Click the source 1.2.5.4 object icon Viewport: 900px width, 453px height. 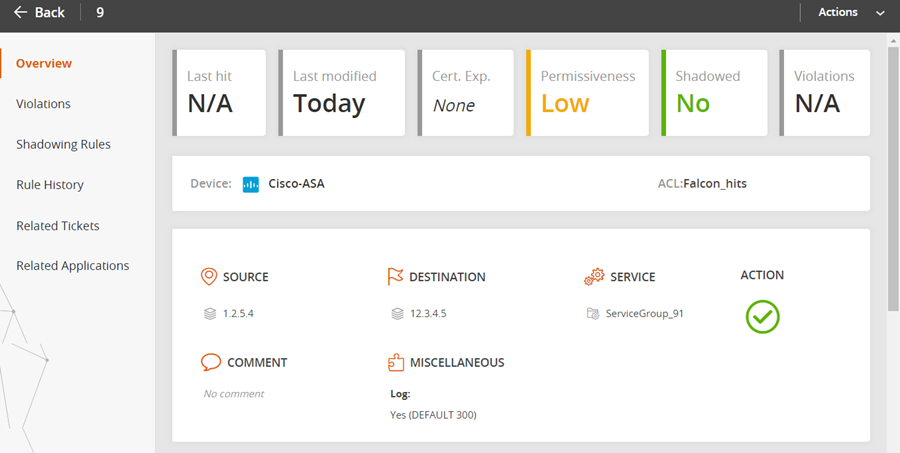pos(210,314)
